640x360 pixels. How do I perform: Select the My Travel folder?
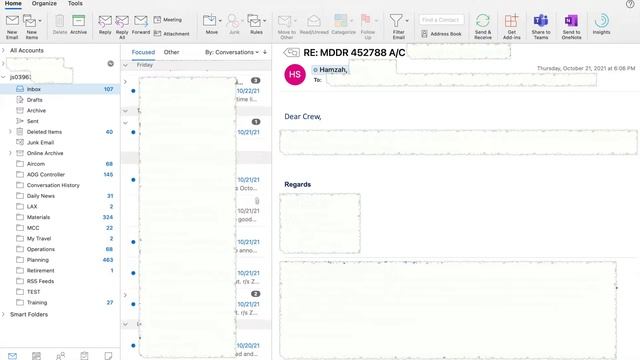coord(60,238)
